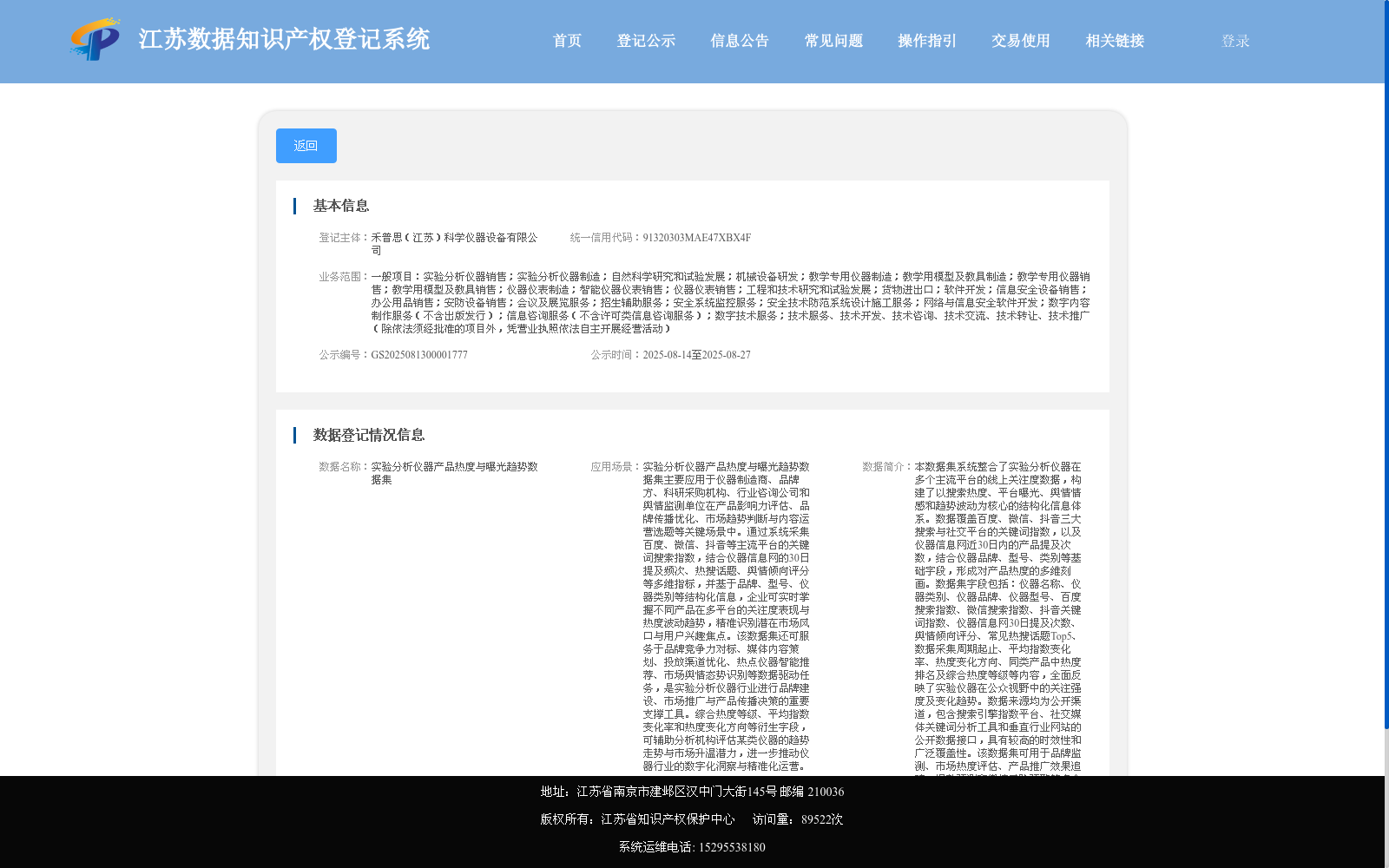1389x868 pixels.
Task: Click the site logo icon
Action: [x=95, y=39]
